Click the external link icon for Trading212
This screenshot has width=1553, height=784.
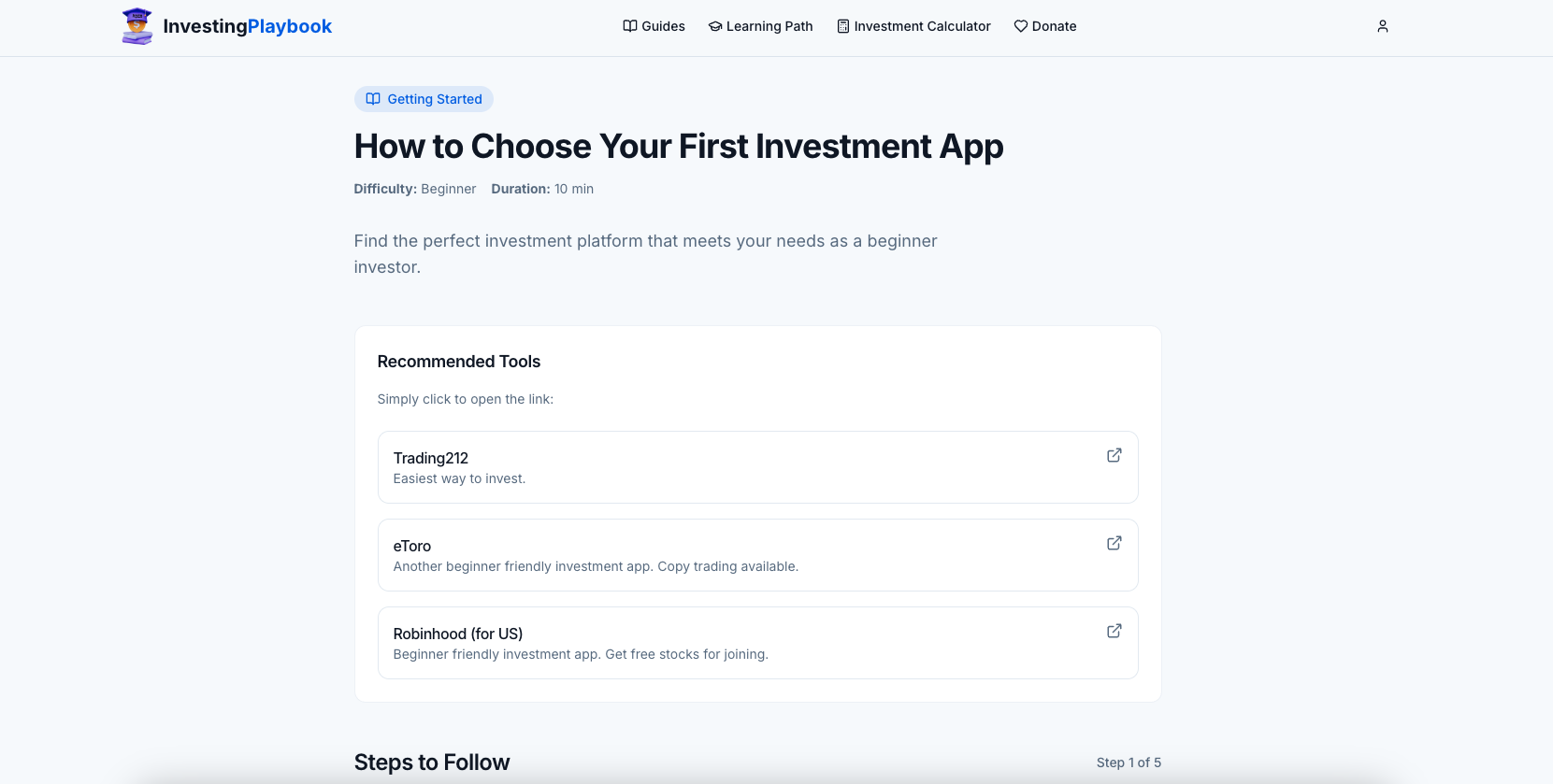(1114, 455)
